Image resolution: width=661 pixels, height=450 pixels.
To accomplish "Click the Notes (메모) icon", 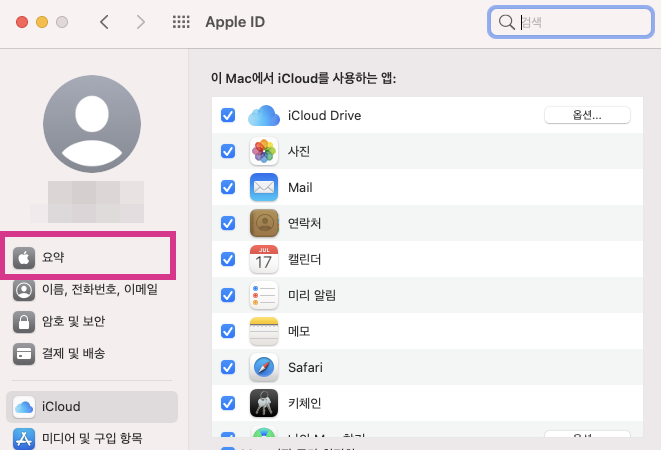I will [x=264, y=331].
